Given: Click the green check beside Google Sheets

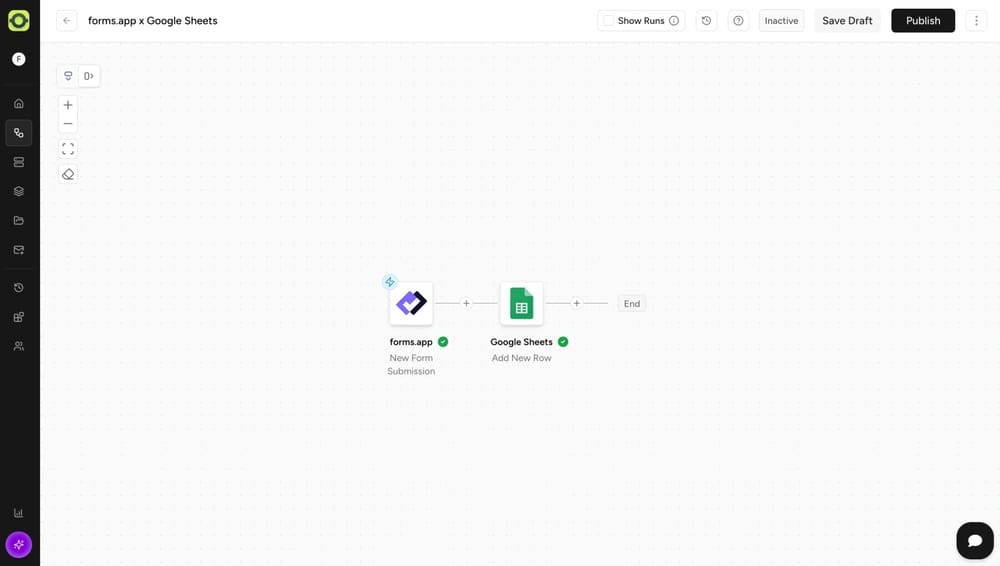Looking at the screenshot, I should [x=563, y=342].
